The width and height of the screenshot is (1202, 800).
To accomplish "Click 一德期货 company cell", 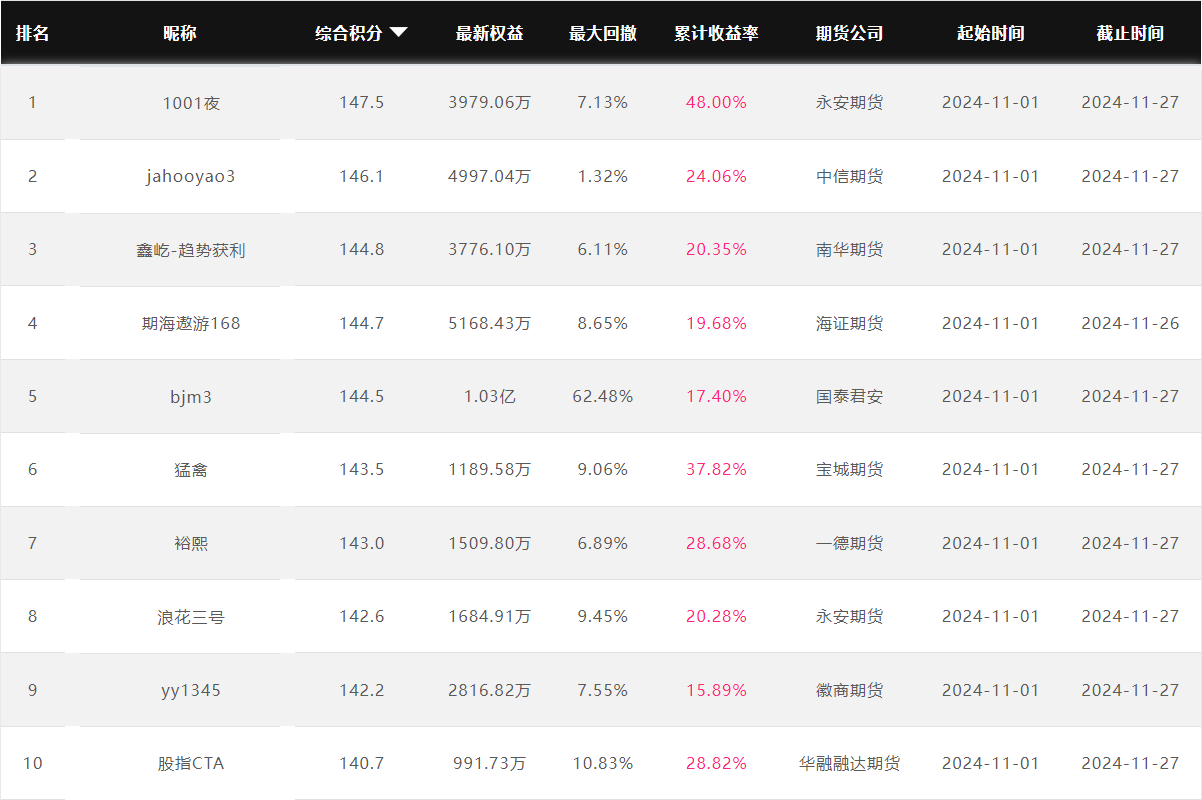I will 850,543.
